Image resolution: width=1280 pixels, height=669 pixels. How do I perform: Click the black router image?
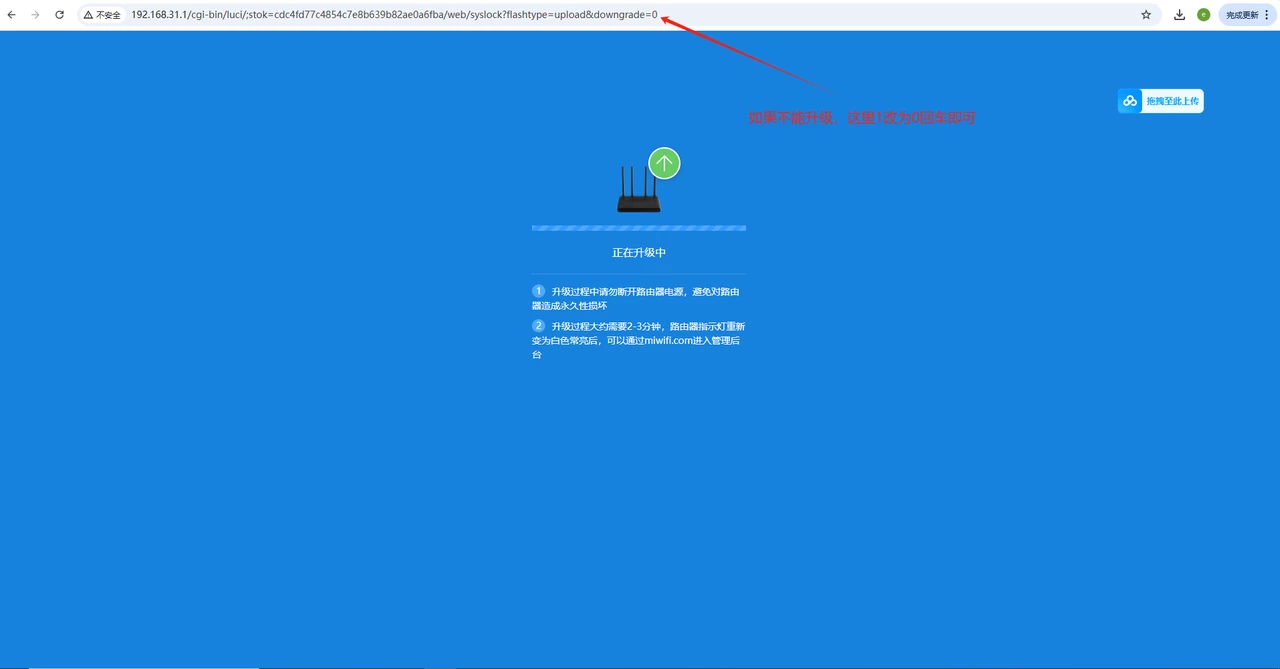coord(638,192)
